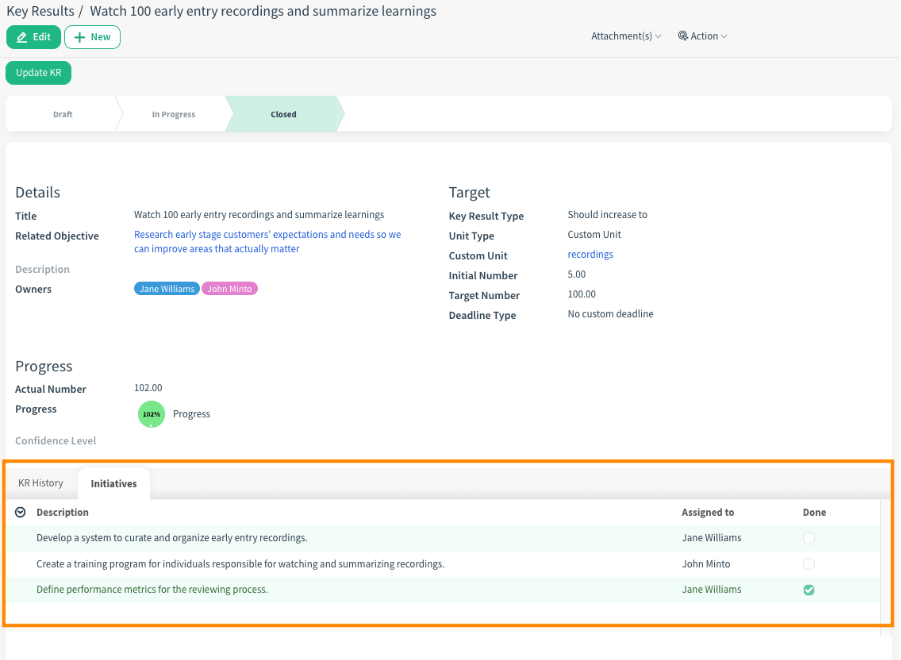Open the related objective link
This screenshot has width=901, height=660.
click(x=267, y=242)
